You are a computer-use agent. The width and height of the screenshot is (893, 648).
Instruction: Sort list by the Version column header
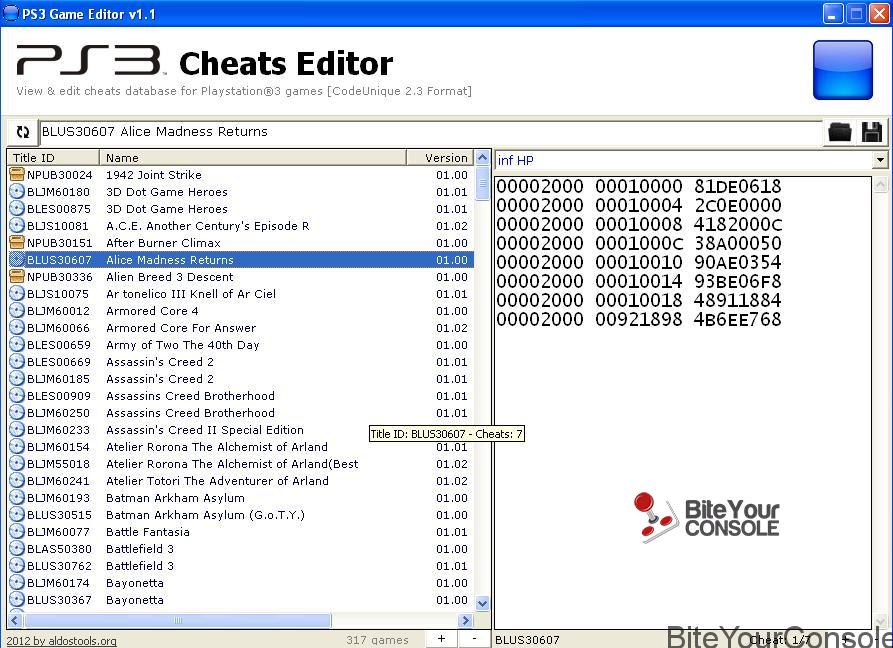coord(440,158)
